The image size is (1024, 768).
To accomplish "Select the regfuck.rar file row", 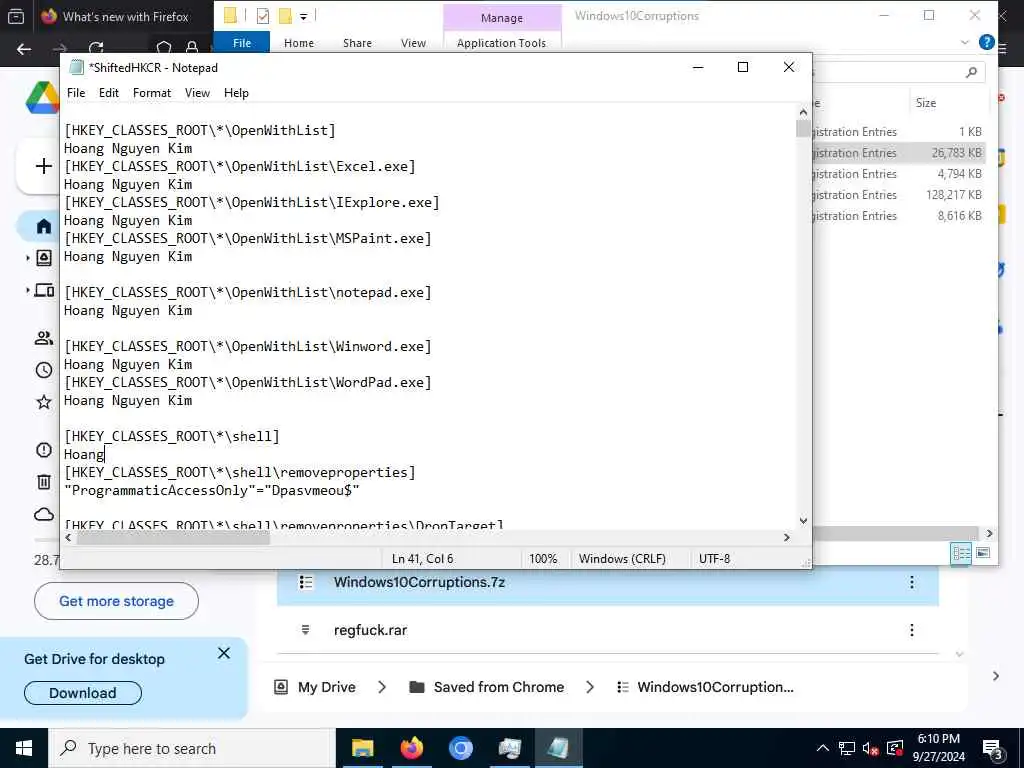I will [607, 630].
